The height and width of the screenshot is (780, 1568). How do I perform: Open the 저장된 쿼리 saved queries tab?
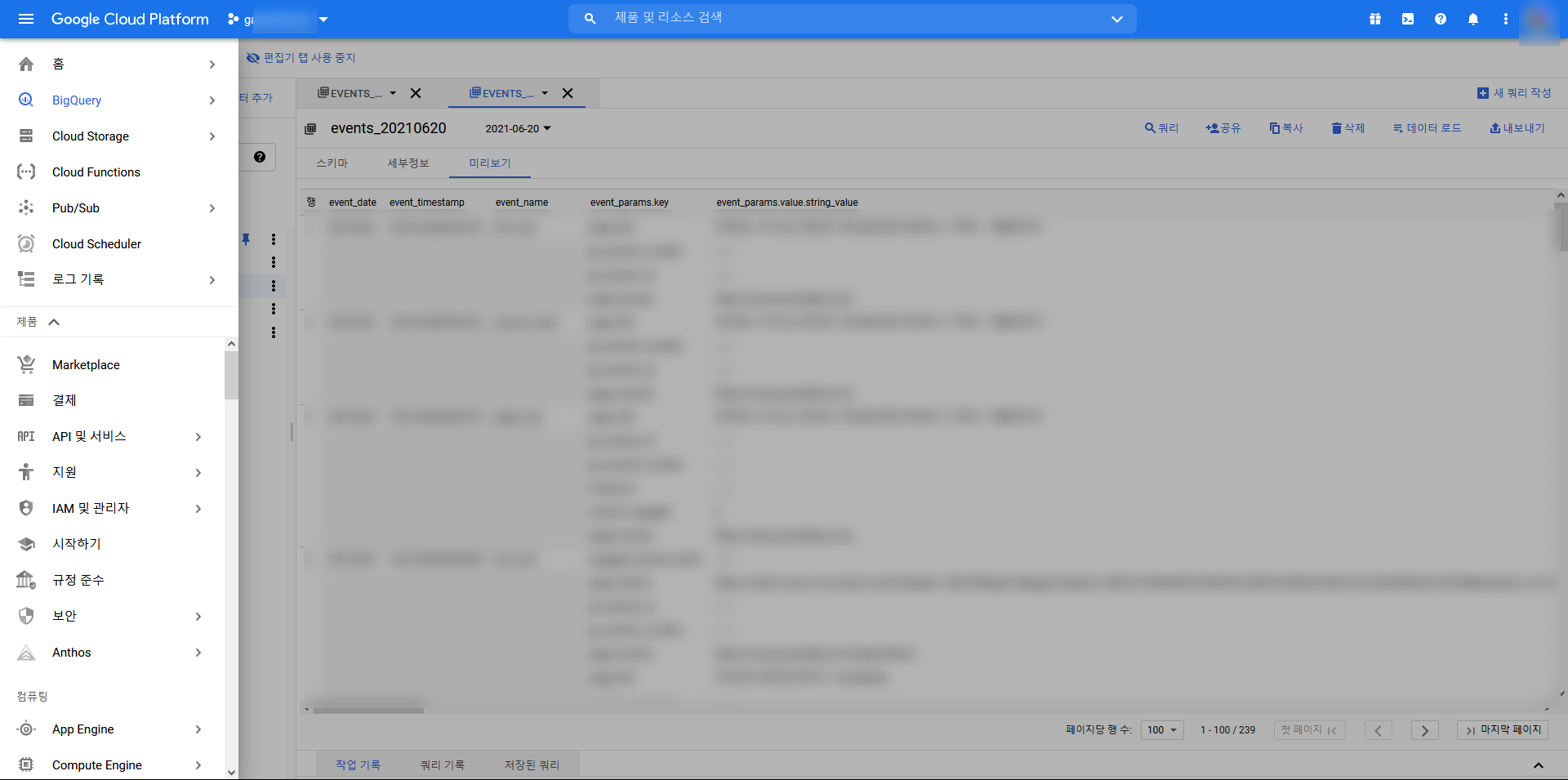pos(532,764)
